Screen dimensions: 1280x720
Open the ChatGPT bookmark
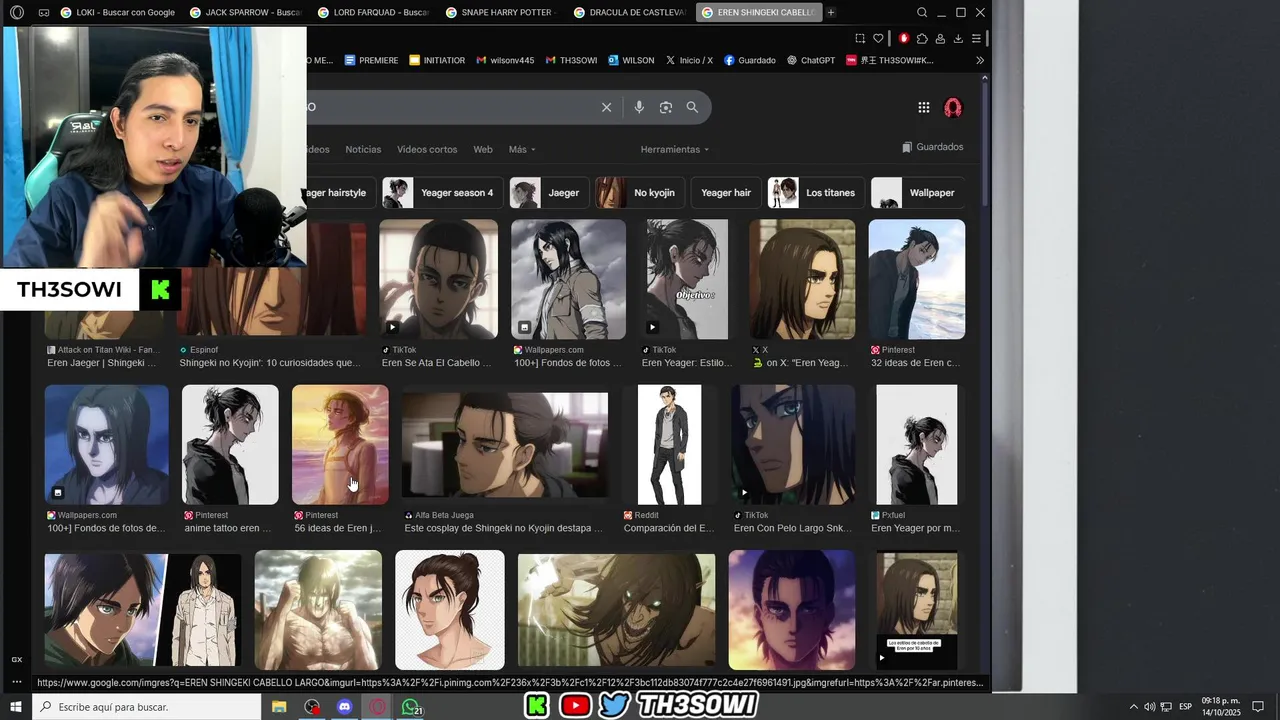click(x=810, y=60)
